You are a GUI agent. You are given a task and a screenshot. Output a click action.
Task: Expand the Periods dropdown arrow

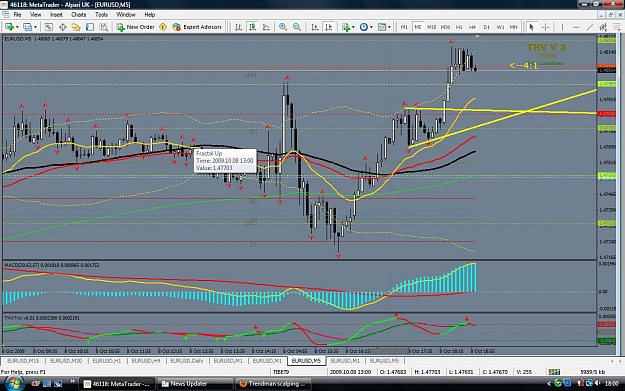click(371, 27)
